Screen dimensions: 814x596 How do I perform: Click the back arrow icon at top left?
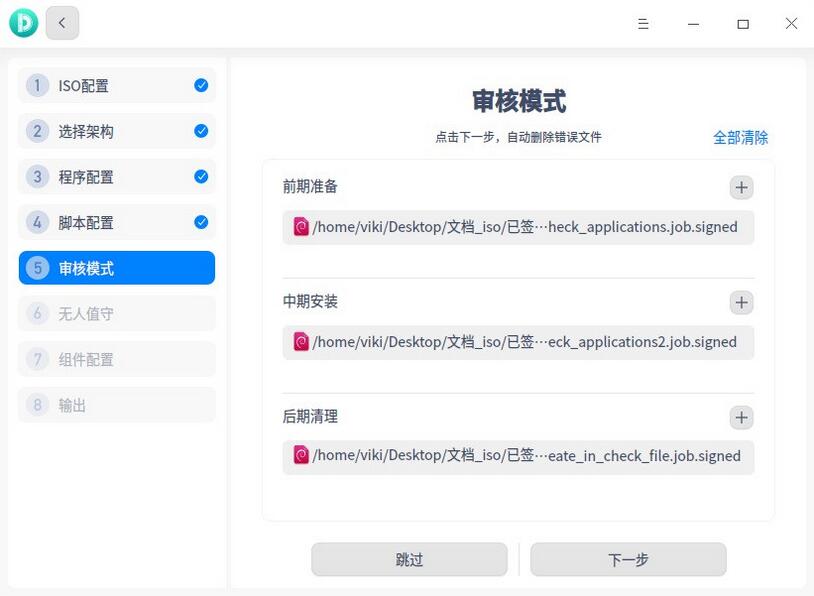tap(62, 22)
